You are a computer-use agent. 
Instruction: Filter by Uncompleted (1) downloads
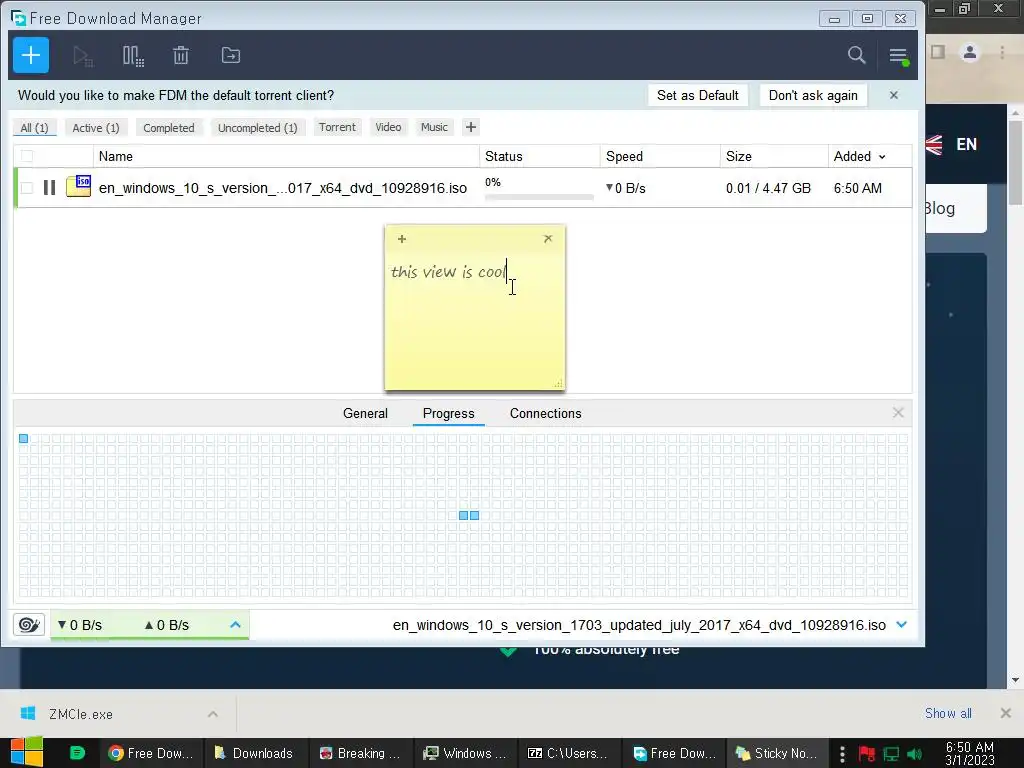[258, 127]
